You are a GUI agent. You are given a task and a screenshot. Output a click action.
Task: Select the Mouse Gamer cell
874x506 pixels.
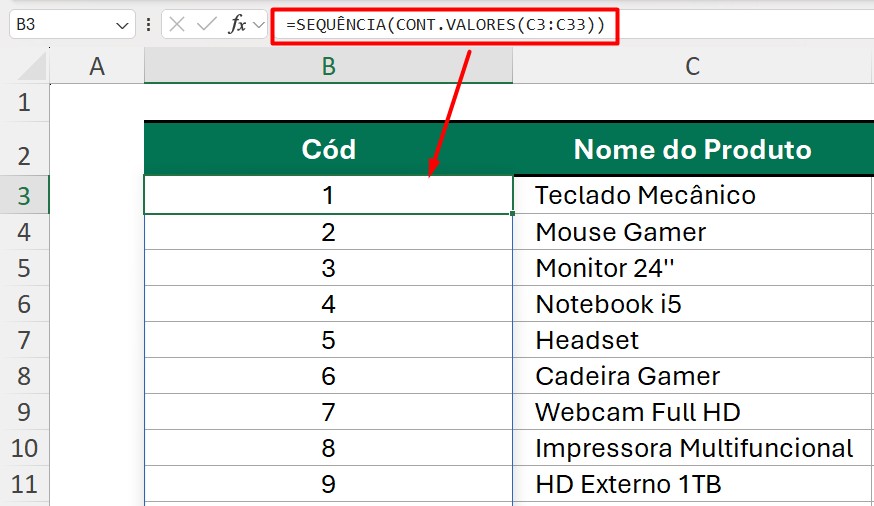693,232
